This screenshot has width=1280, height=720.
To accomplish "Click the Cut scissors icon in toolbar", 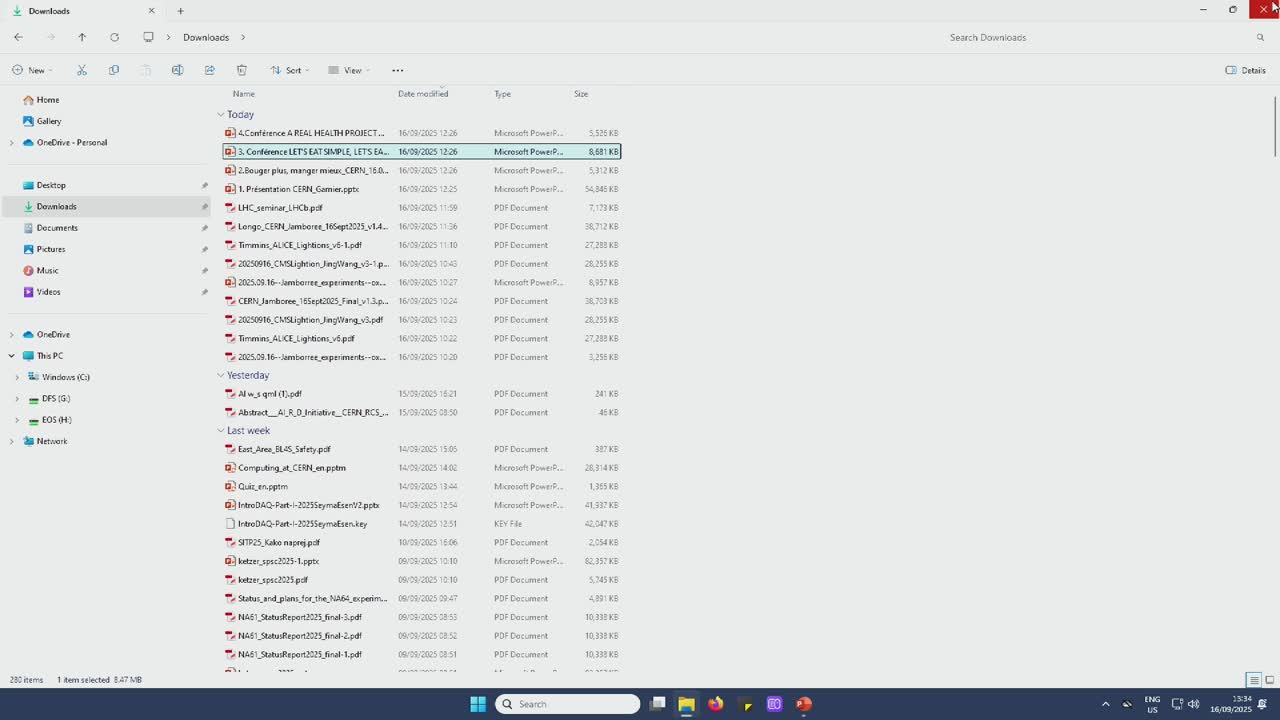I will tap(82, 70).
